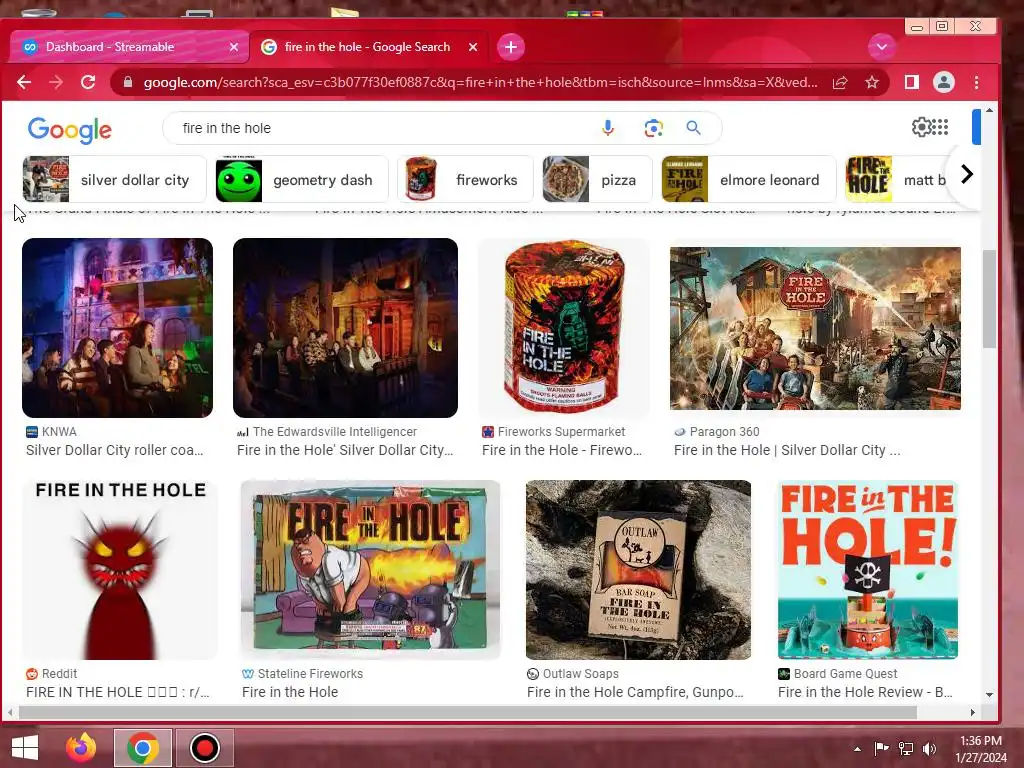Expand the tab search dropdown arrow
The width and height of the screenshot is (1024, 768).
882,47
